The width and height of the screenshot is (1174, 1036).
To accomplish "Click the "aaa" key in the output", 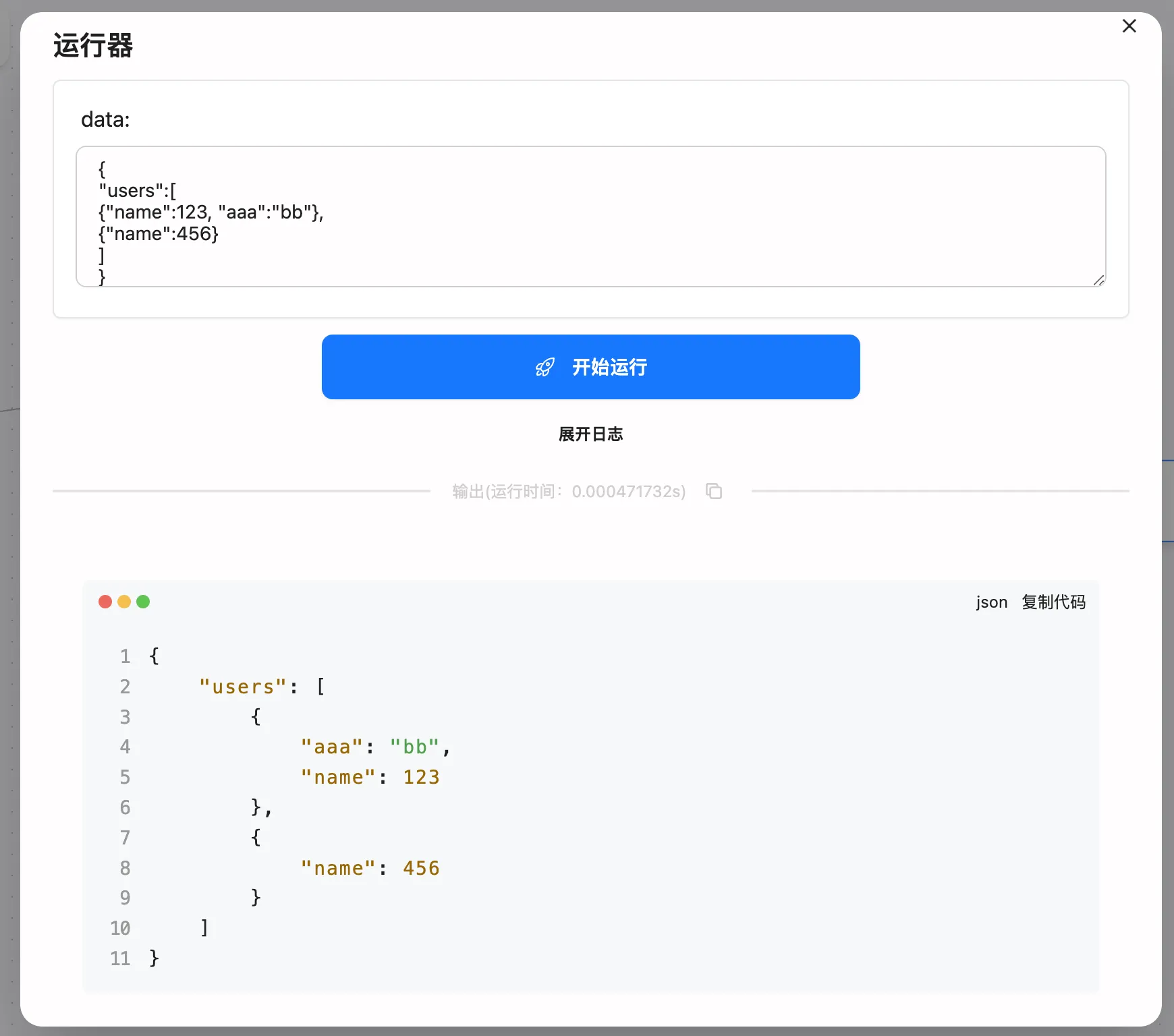I will point(333,747).
